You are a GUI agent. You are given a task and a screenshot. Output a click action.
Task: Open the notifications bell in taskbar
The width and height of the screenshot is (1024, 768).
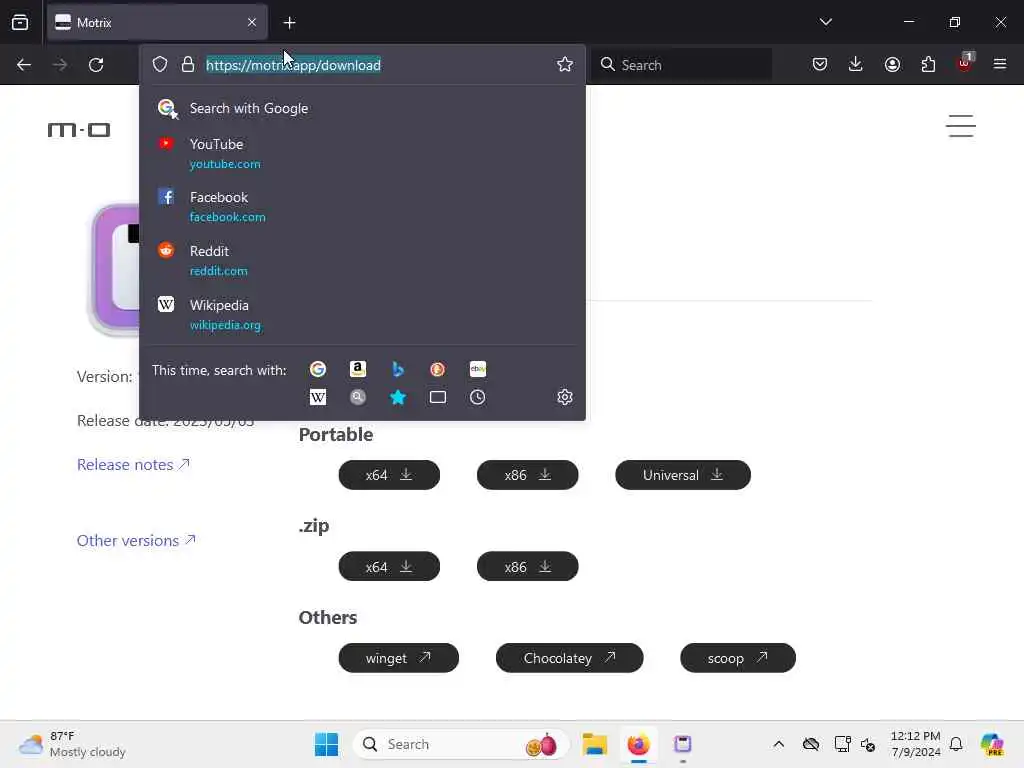tap(956, 744)
